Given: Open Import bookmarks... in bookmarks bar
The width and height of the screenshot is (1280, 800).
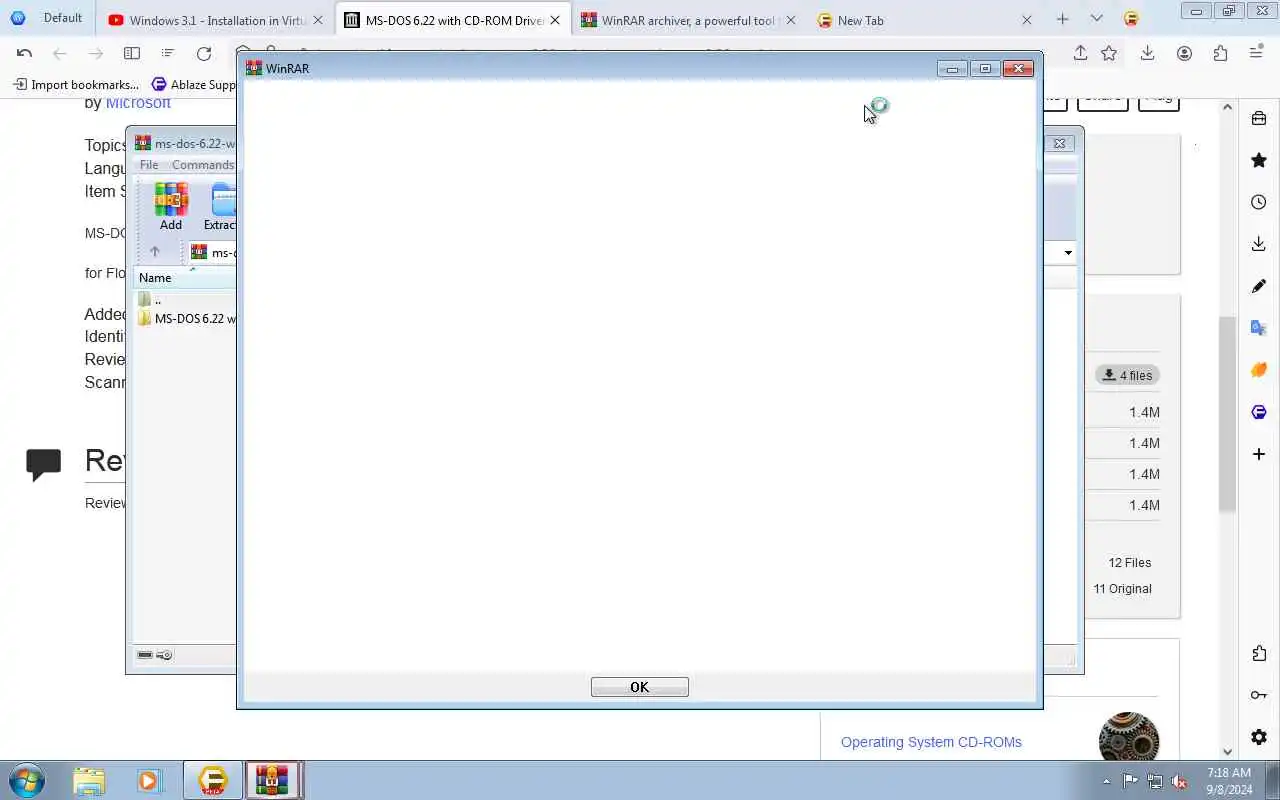Looking at the screenshot, I should (x=75, y=84).
